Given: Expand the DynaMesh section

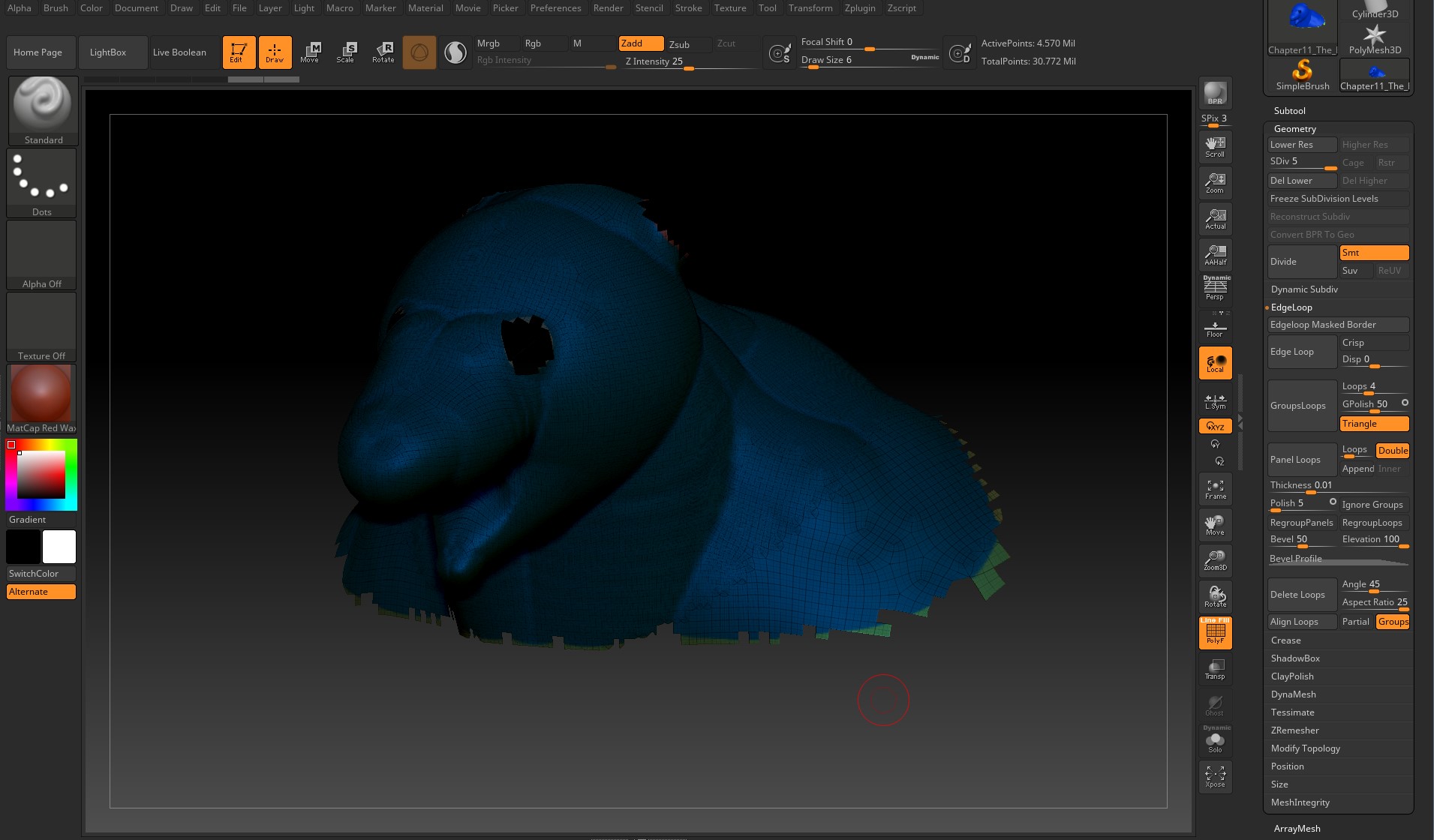Looking at the screenshot, I should coord(1293,694).
